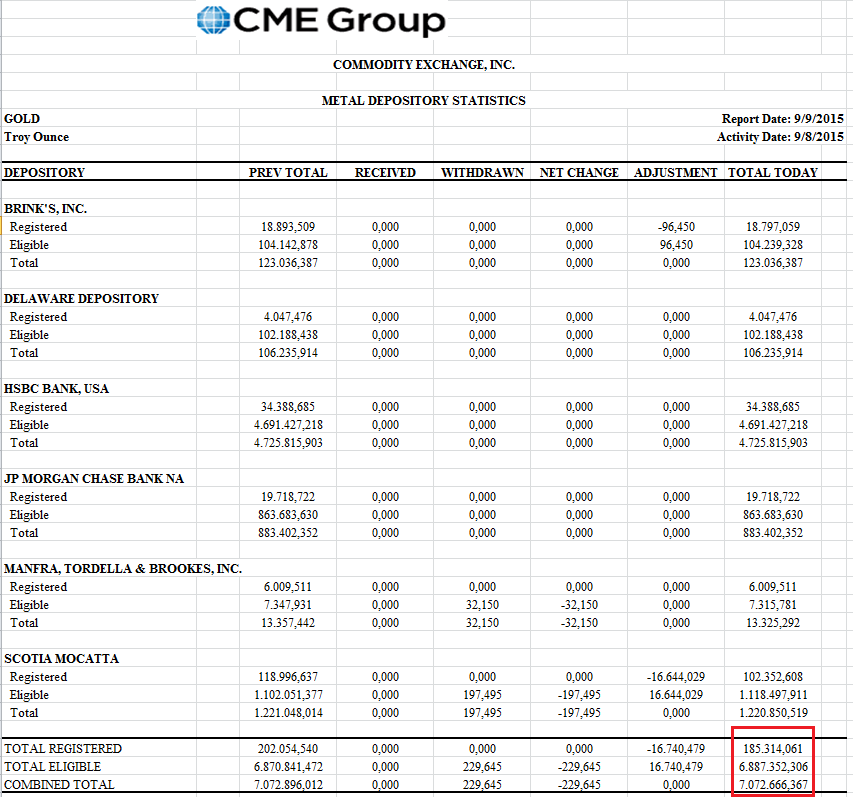Click the BRINK'S, INC. depository heading
This screenshot has width=853, height=797.
click(x=46, y=209)
